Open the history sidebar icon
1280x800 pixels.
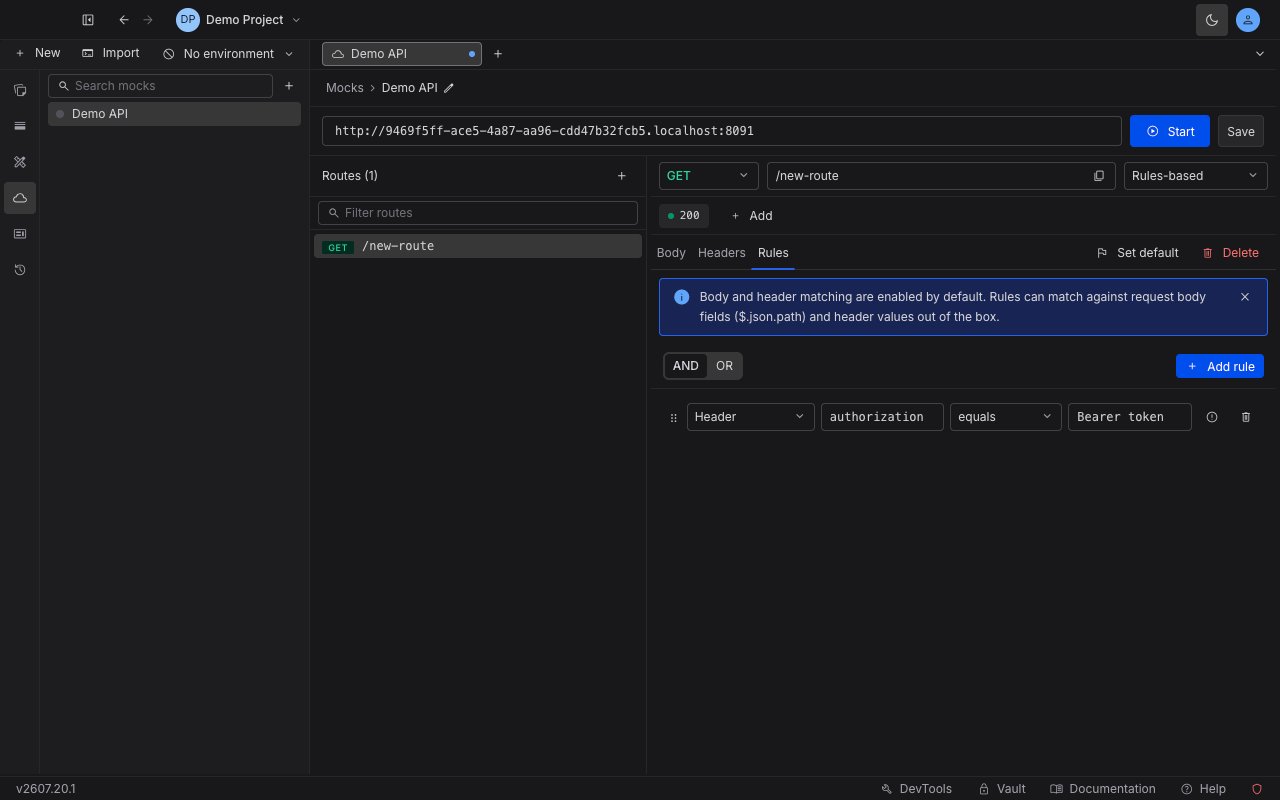pos(20,270)
